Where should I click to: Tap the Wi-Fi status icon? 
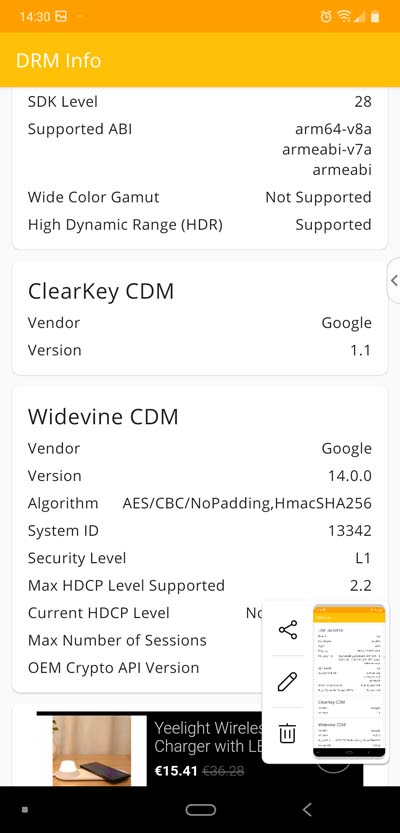tap(344, 17)
